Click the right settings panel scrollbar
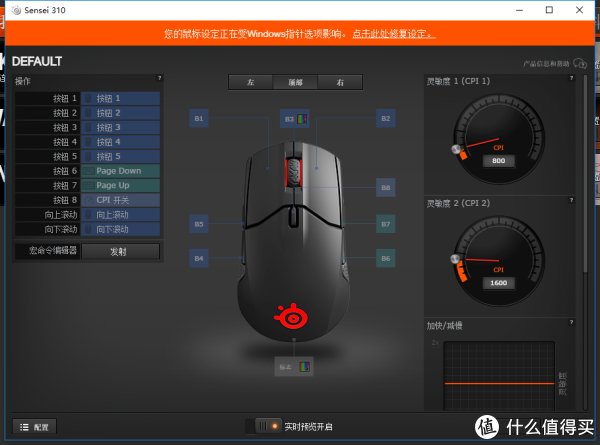The image size is (600, 445). tap(585, 174)
